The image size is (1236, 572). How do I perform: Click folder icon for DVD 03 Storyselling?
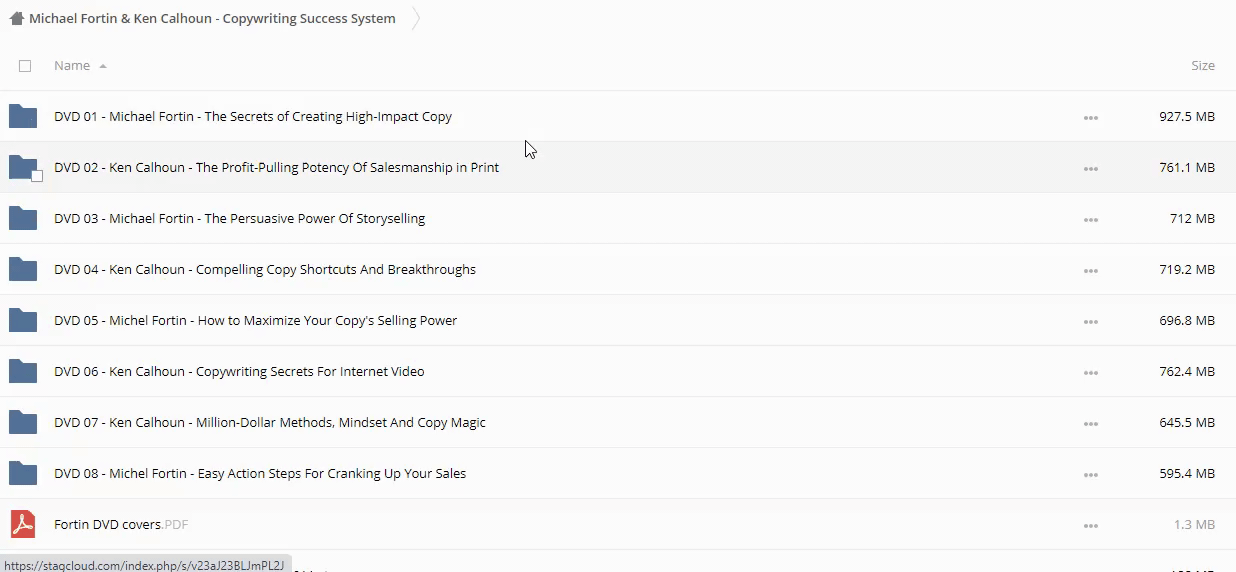coord(22,218)
